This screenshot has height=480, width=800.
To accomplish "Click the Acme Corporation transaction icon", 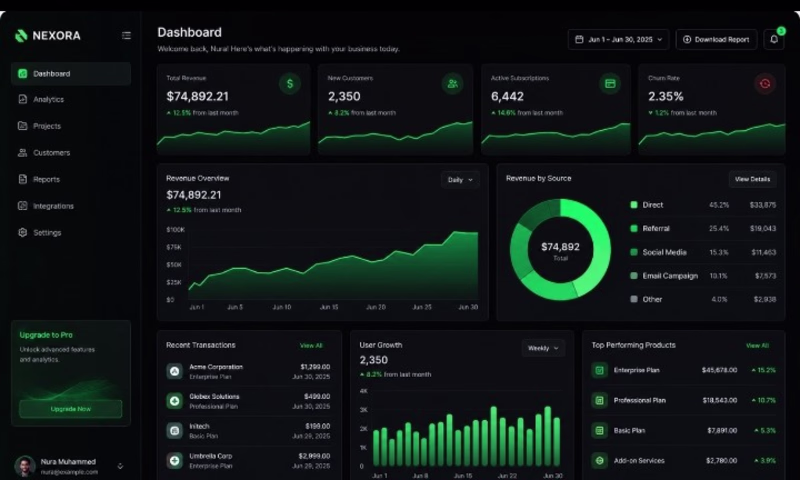I will 174,371.
